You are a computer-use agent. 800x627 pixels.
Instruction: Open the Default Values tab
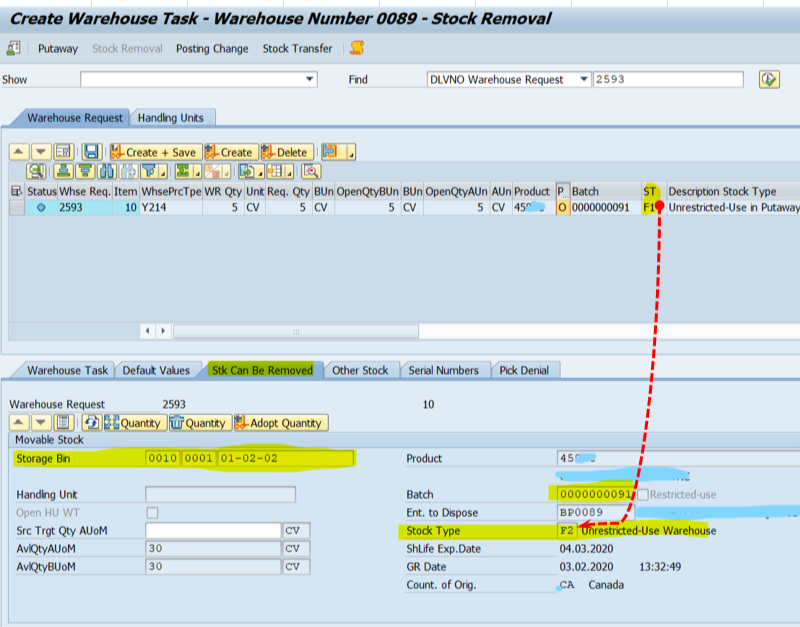pyautogui.click(x=156, y=370)
